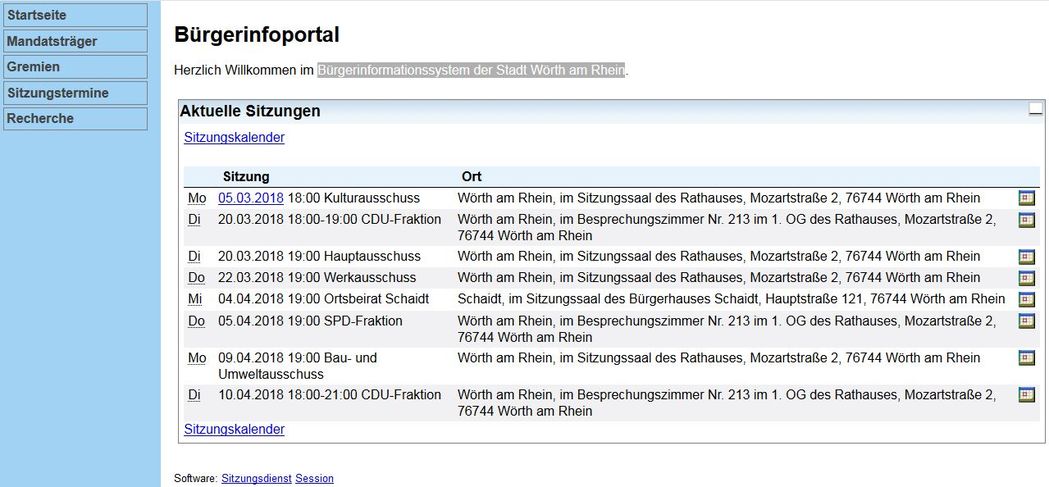Click calendar icon for Bau- und Umweltausschuss
The width and height of the screenshot is (1049, 487).
pyautogui.click(x=1026, y=358)
